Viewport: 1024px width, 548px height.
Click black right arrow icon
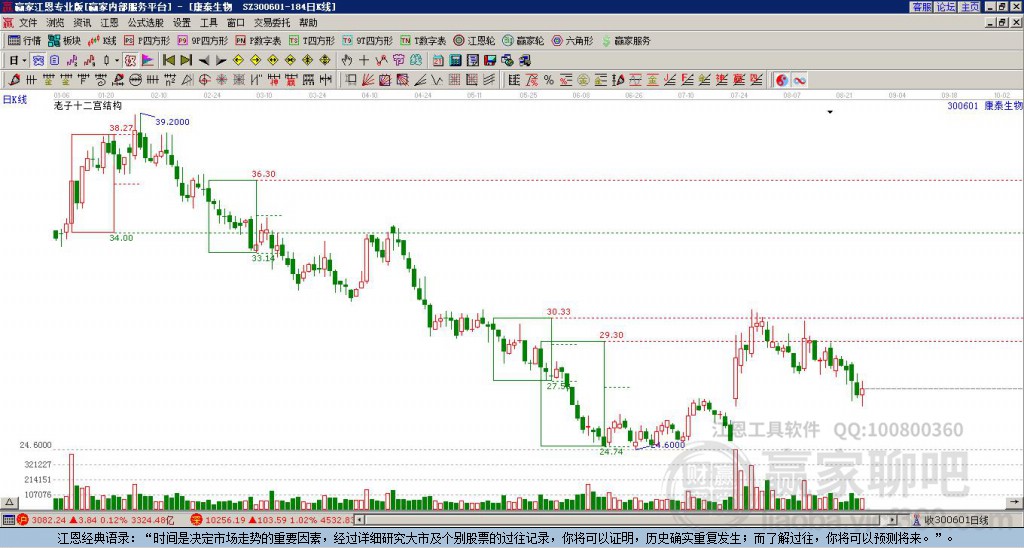221,61
